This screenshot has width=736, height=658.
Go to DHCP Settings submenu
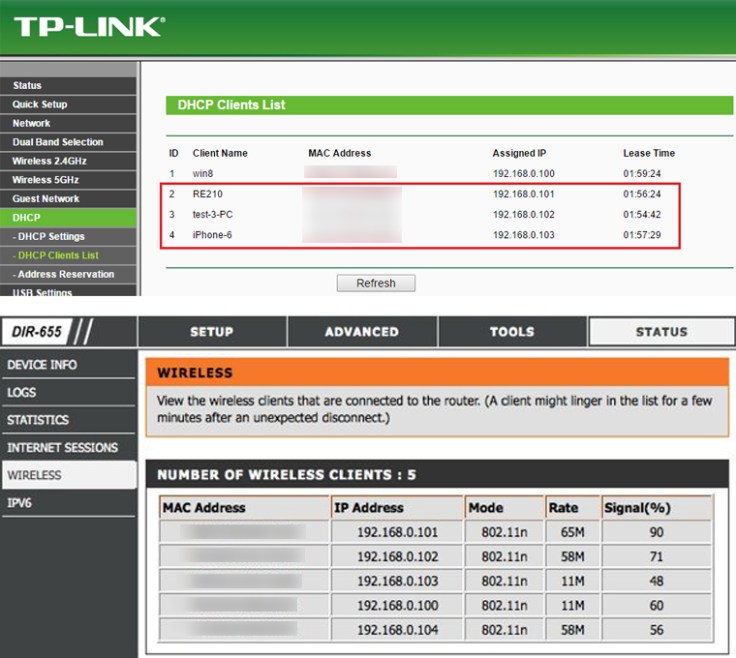(x=51, y=237)
